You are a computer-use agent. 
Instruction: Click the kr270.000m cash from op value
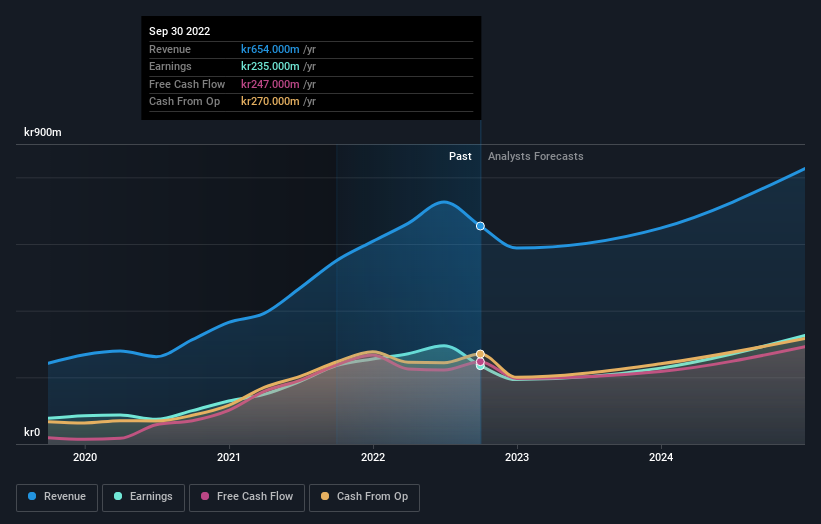(x=270, y=102)
